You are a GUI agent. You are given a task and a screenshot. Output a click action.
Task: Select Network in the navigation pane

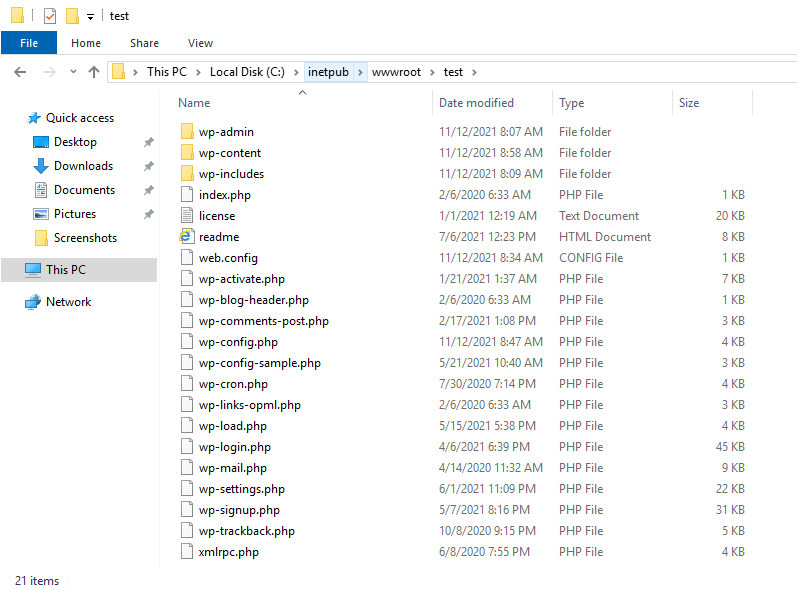click(x=69, y=302)
